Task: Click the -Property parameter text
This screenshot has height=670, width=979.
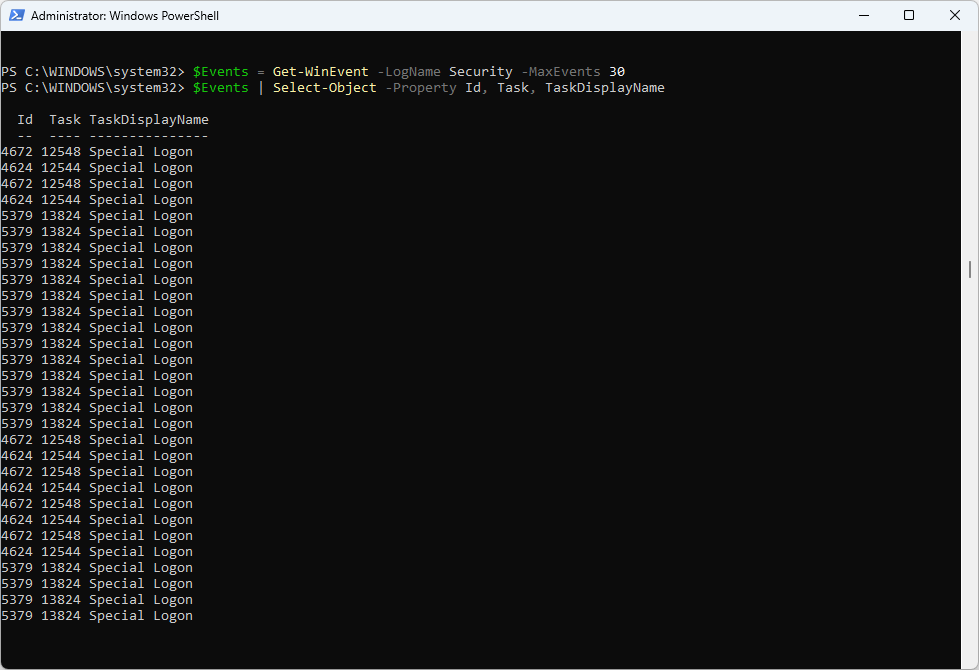Action: 420,88
